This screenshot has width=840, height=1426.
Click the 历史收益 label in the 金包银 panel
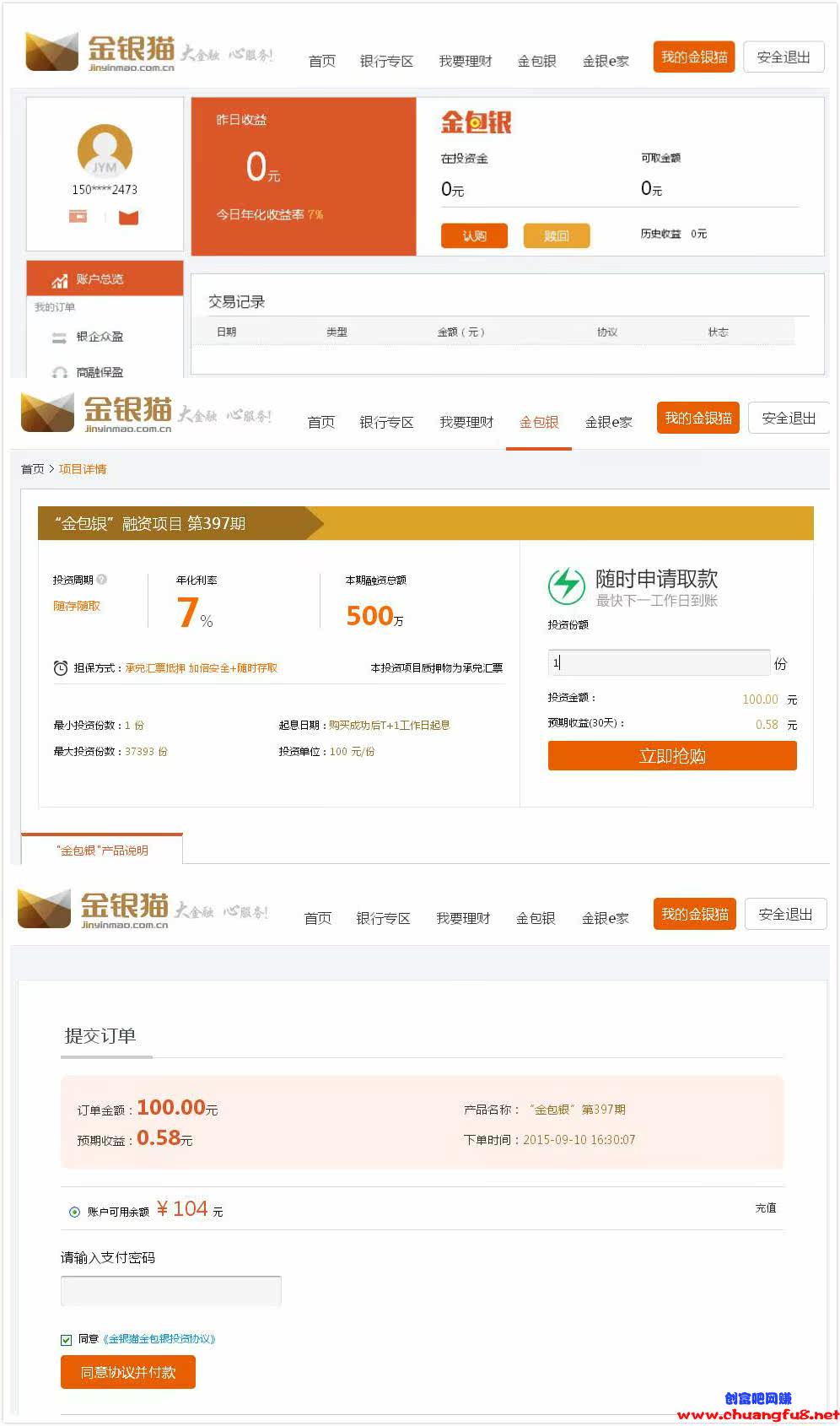click(660, 234)
